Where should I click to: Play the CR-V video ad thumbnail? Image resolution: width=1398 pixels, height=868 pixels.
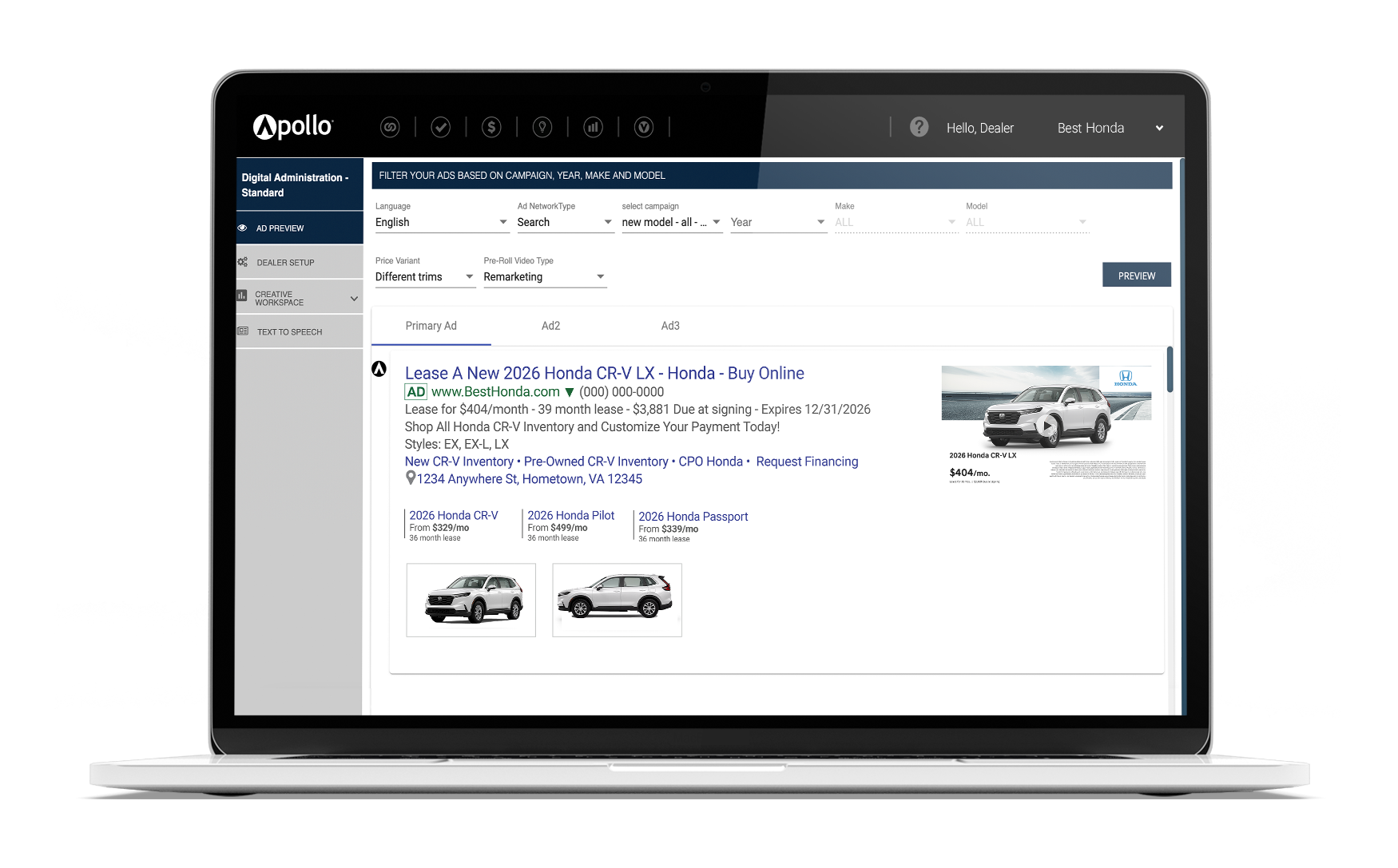1046,426
